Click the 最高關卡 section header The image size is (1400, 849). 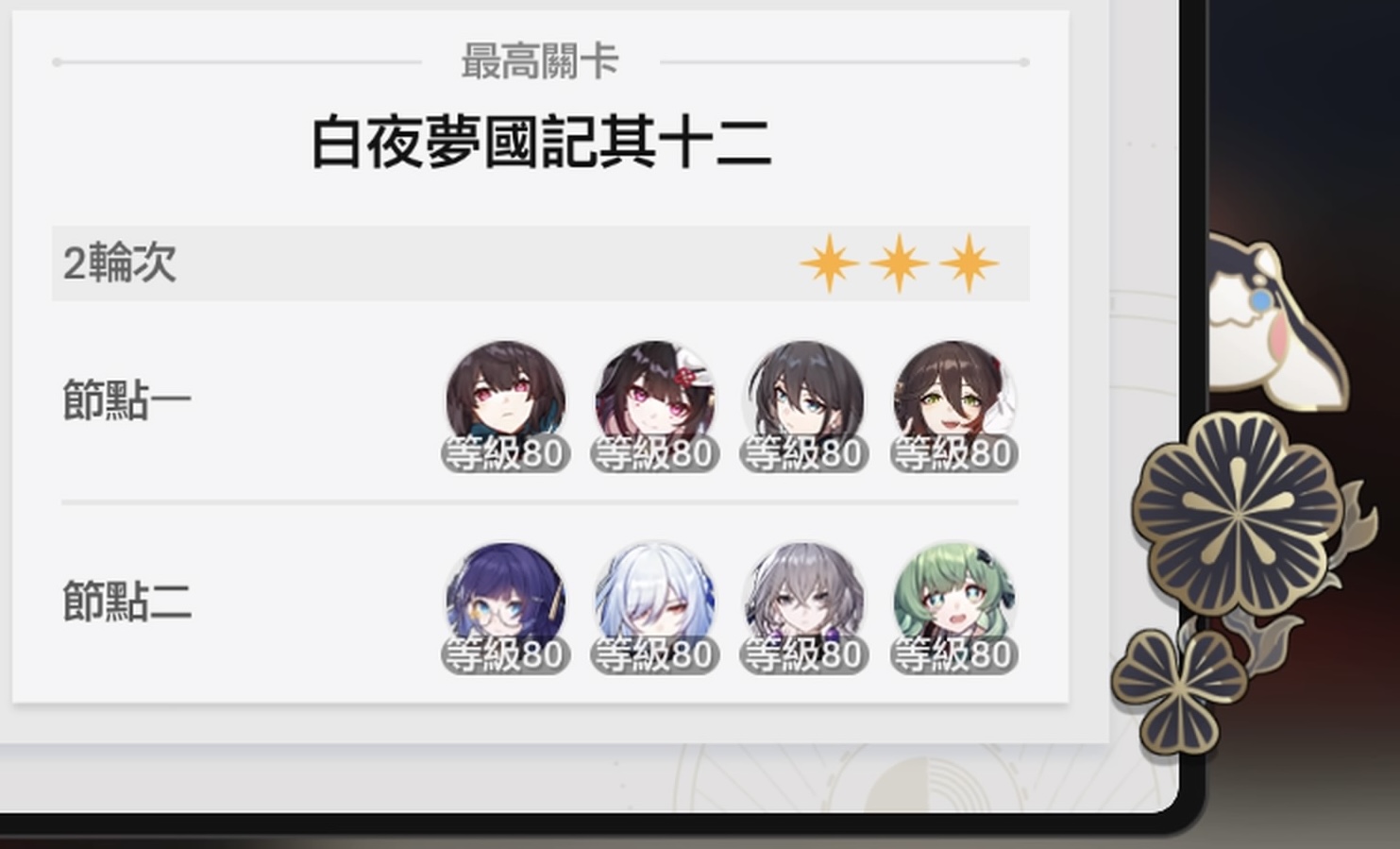click(540, 62)
